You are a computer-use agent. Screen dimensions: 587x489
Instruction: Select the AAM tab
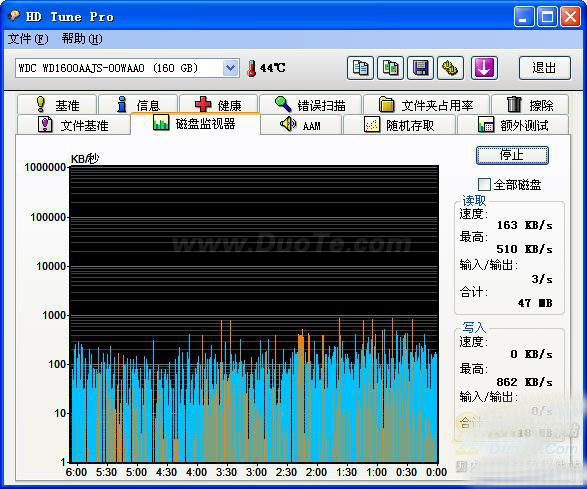click(301, 125)
